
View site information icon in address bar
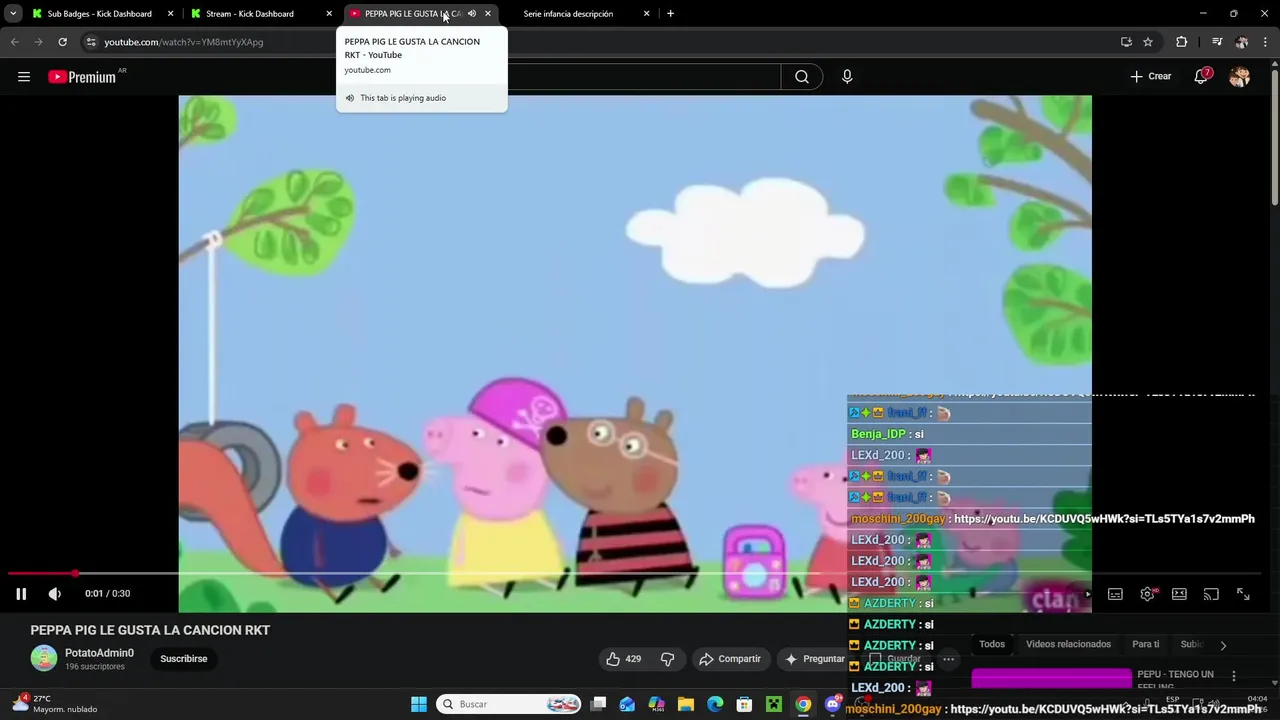[x=91, y=42]
